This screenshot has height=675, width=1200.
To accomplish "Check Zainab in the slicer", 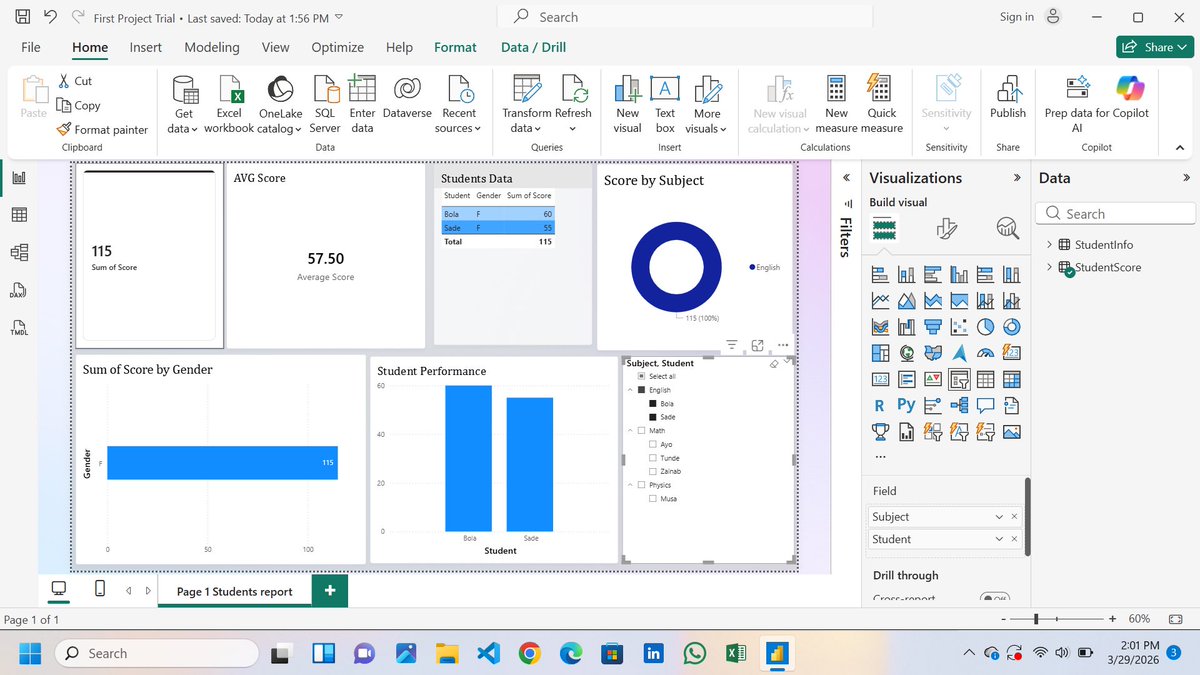I will coord(653,471).
